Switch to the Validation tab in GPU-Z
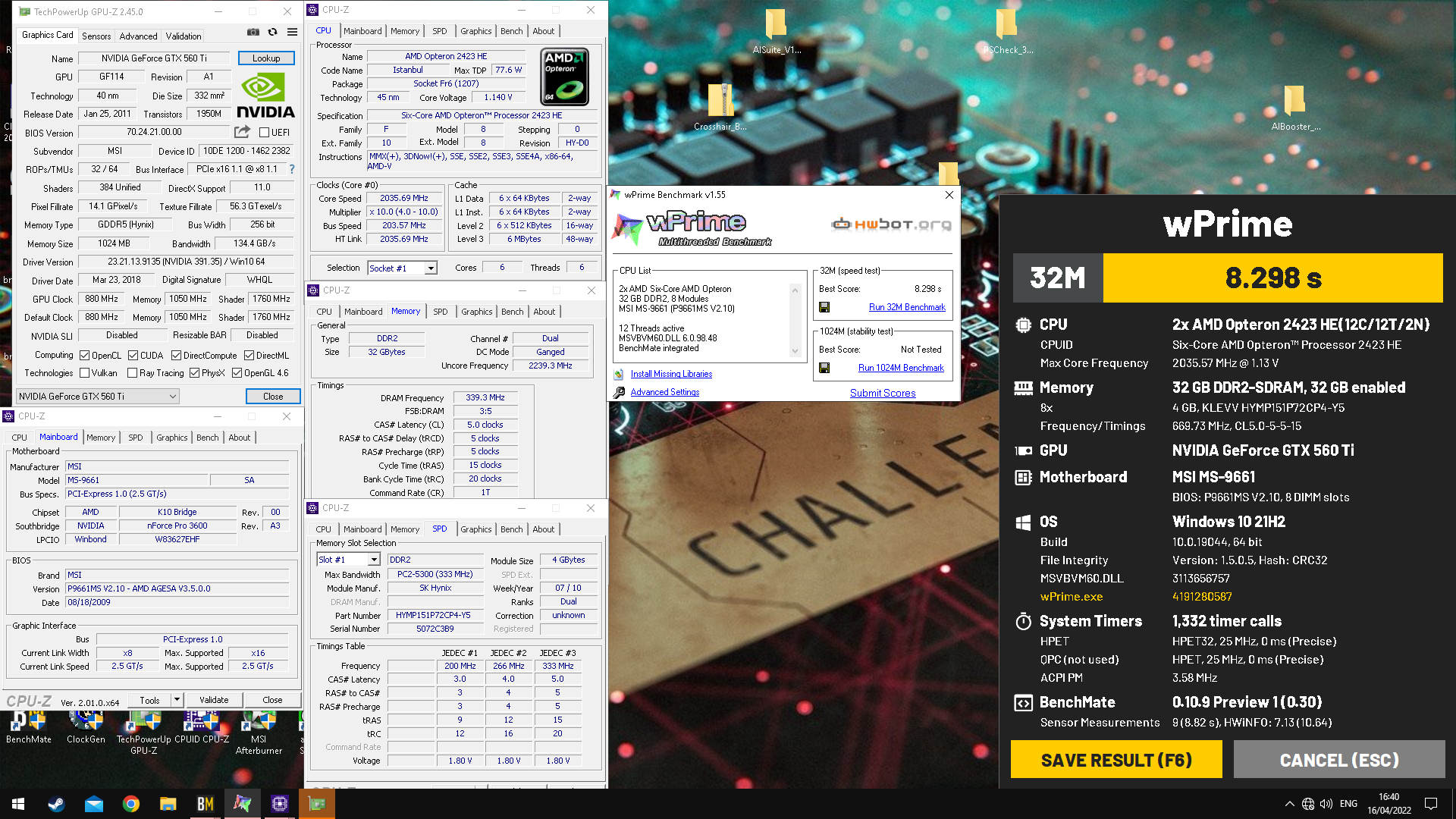The height and width of the screenshot is (819, 1456). coord(184,36)
